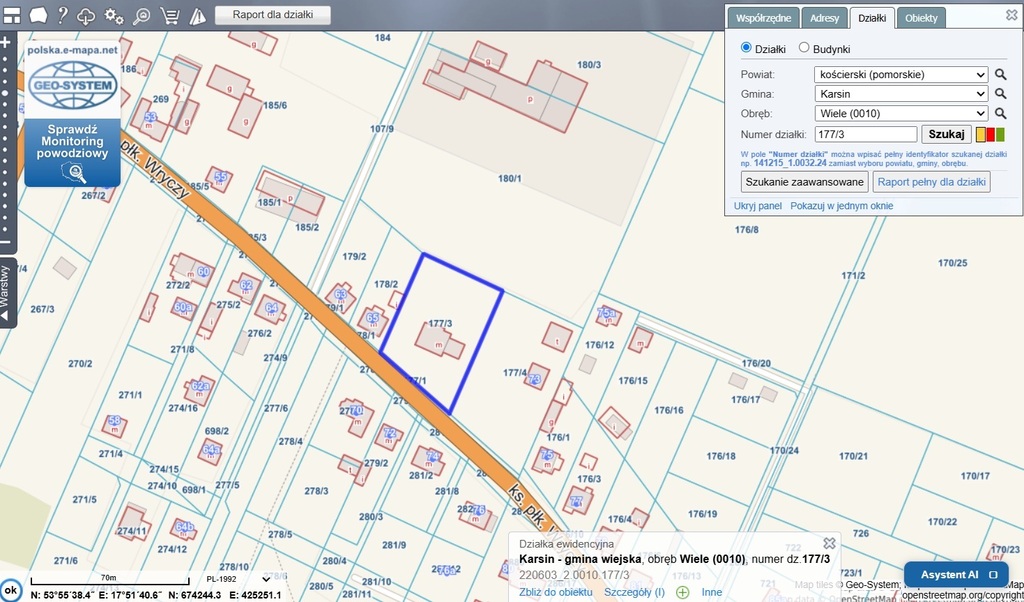Click the magnifier next to Obręb

pyautogui.click(x=1000, y=113)
